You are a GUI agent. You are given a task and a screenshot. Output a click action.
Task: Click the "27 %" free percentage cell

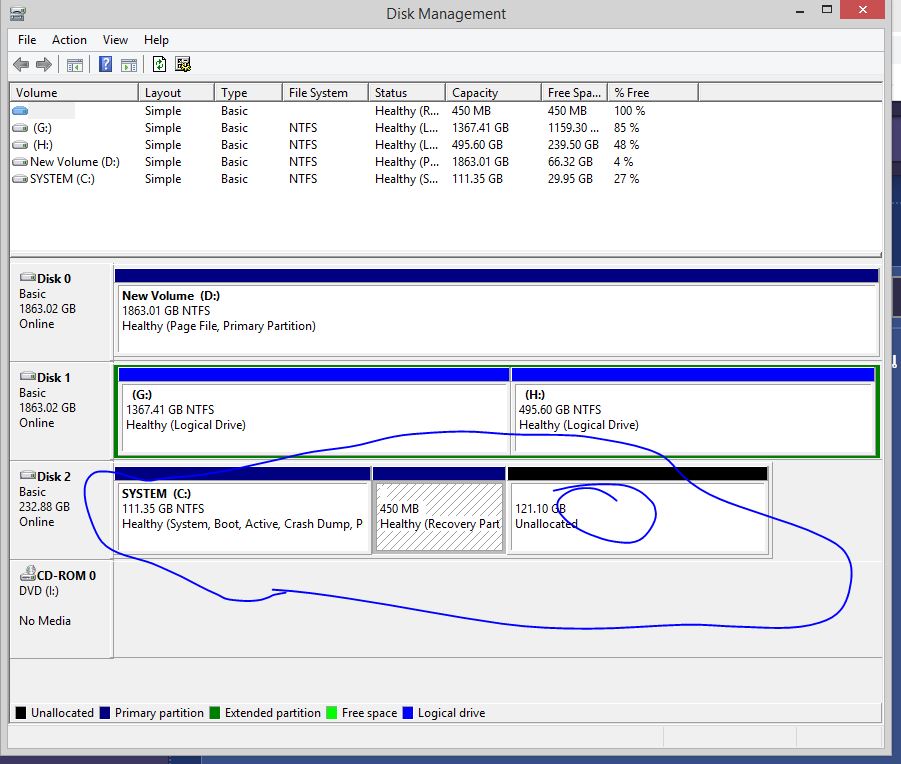tap(626, 179)
